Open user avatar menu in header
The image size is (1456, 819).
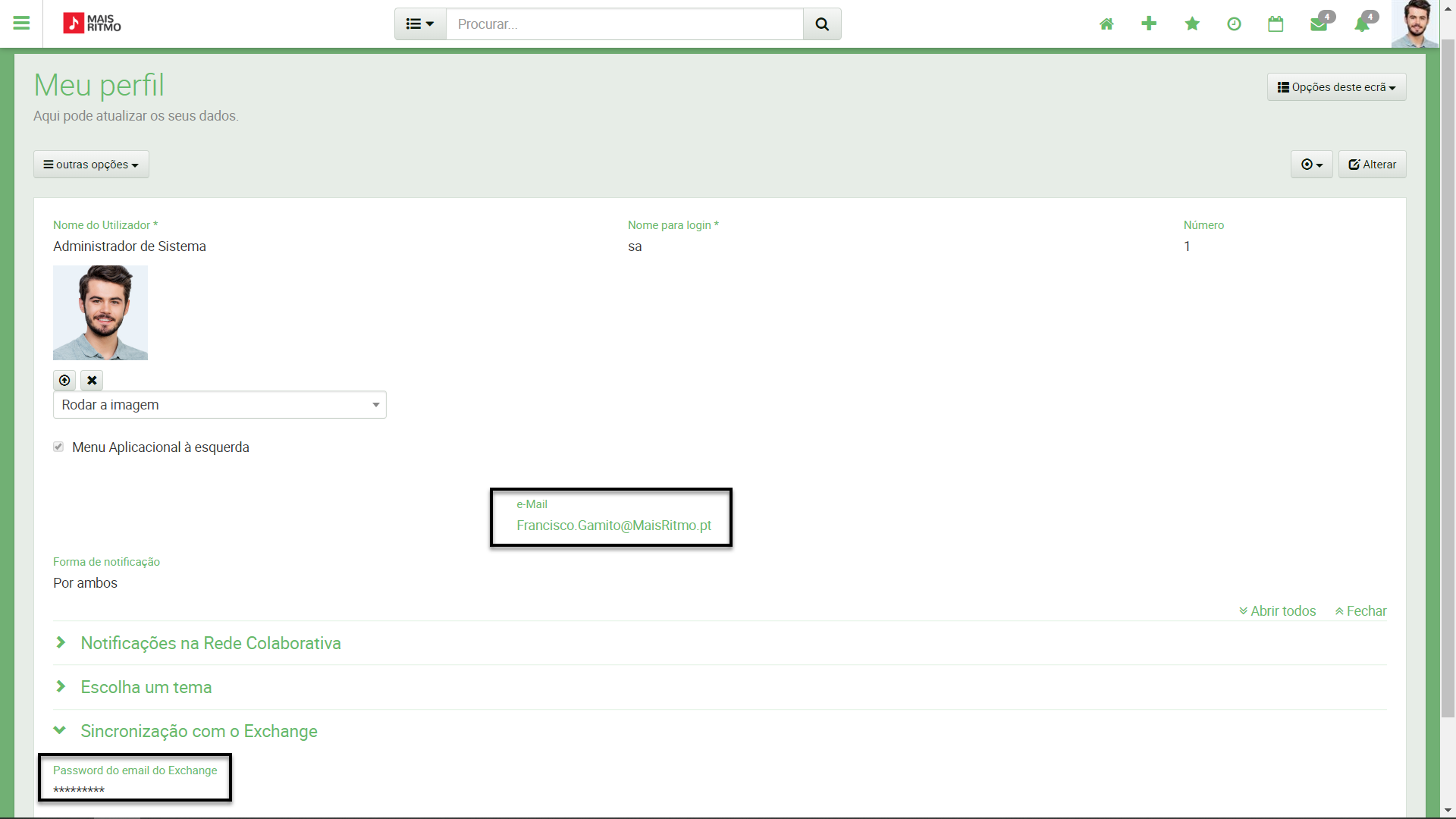(x=1415, y=24)
